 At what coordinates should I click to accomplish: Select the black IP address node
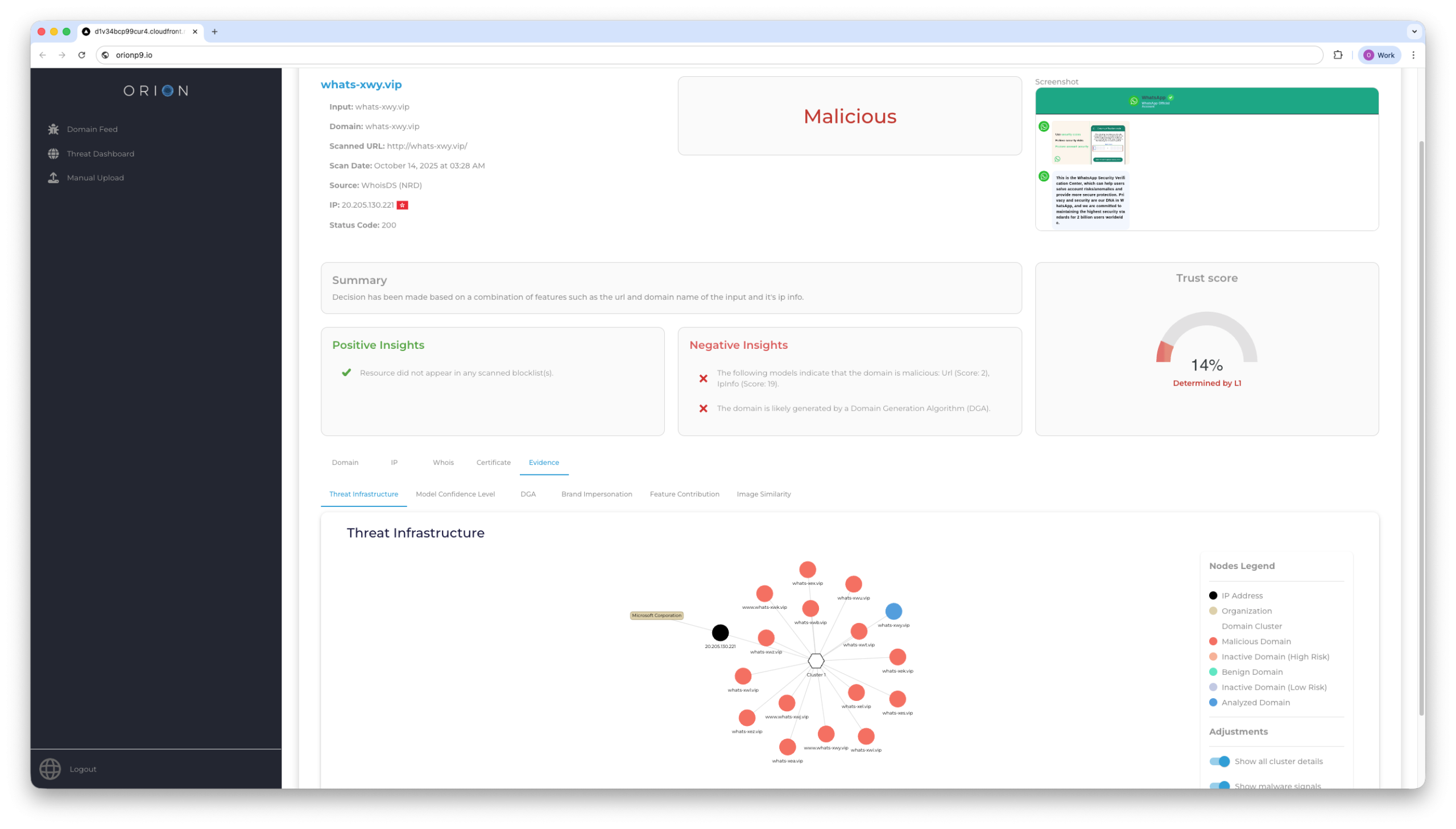click(x=719, y=633)
